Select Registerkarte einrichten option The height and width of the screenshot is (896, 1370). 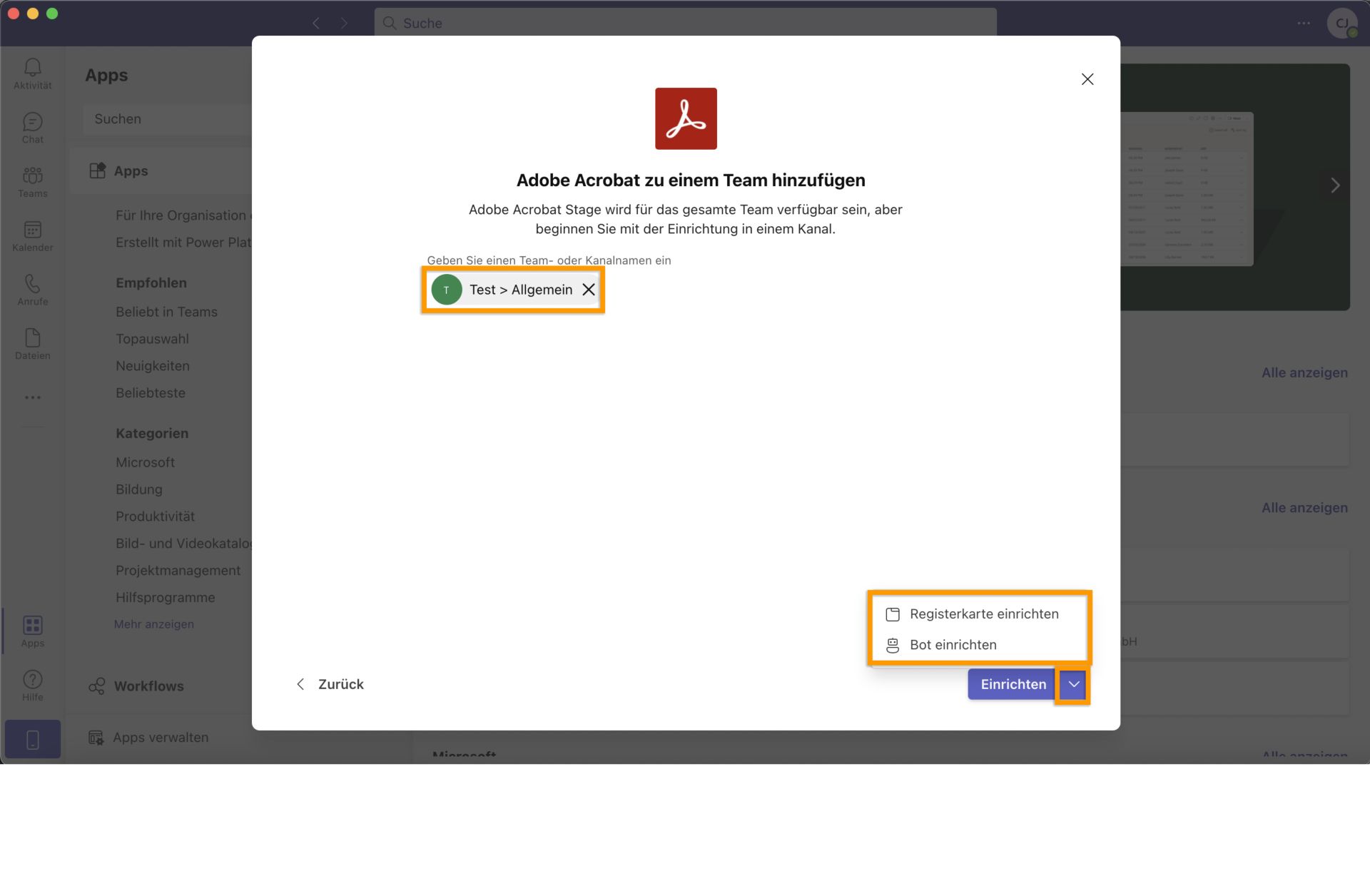[x=984, y=614]
